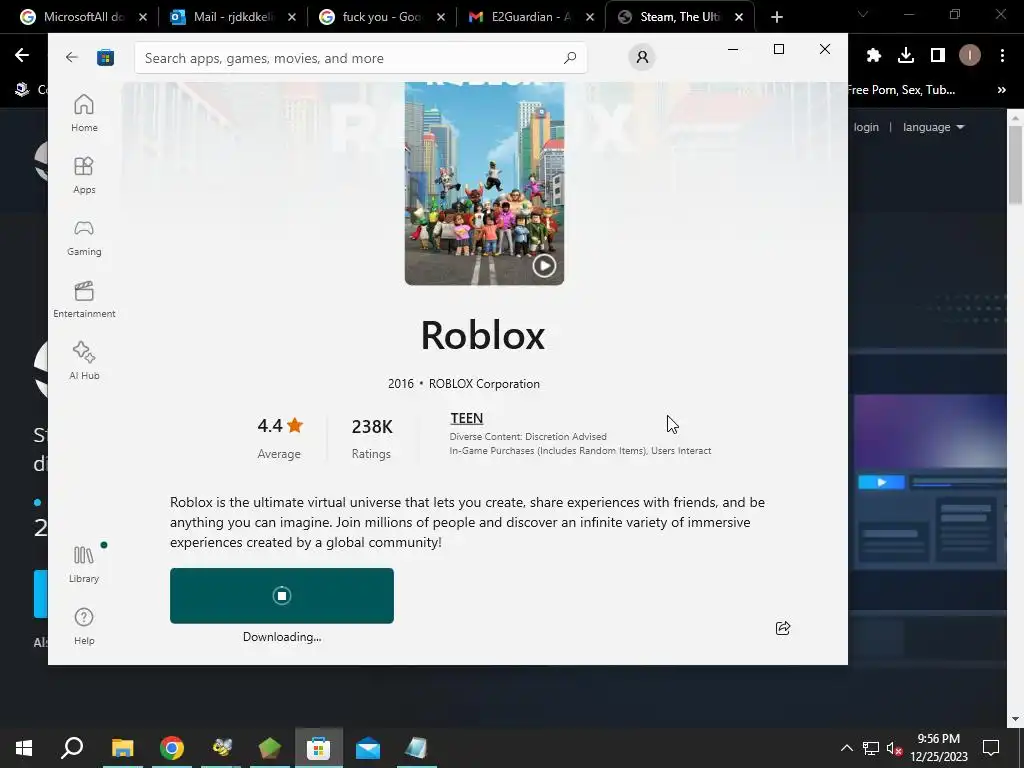Open File Explorer from taskbar
The width and height of the screenshot is (1024, 768).
tap(122, 748)
